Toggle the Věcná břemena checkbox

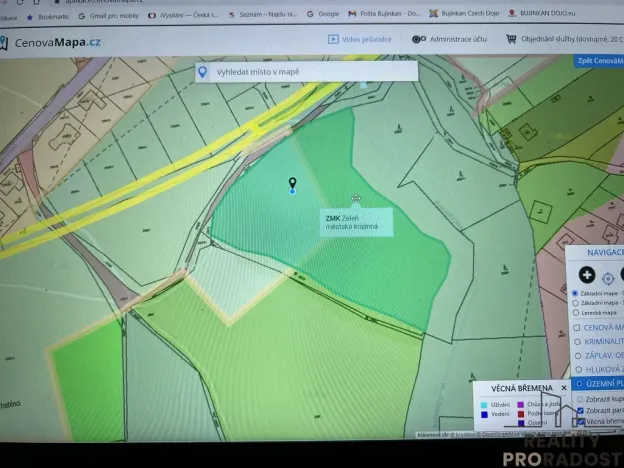(x=580, y=422)
